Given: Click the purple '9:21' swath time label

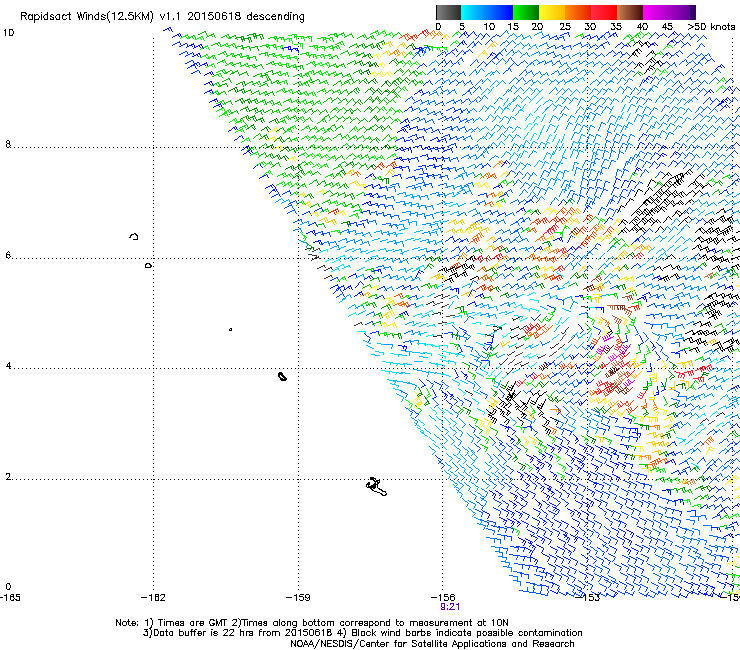Looking at the screenshot, I should (x=450, y=607).
